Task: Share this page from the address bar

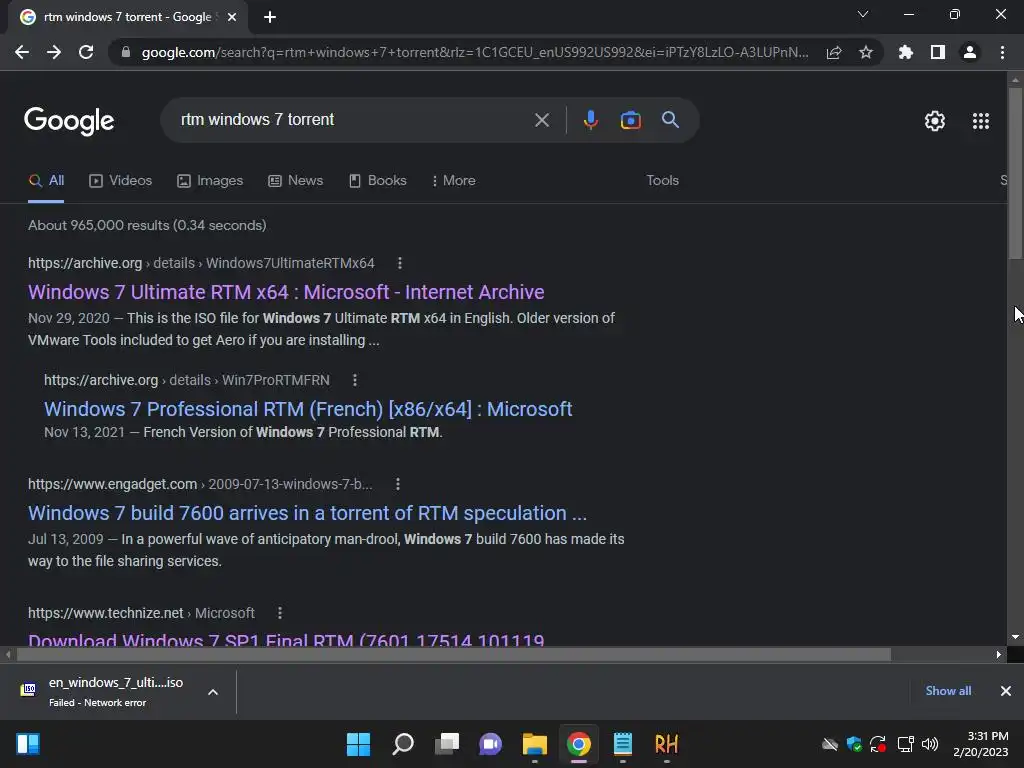Action: click(x=834, y=52)
